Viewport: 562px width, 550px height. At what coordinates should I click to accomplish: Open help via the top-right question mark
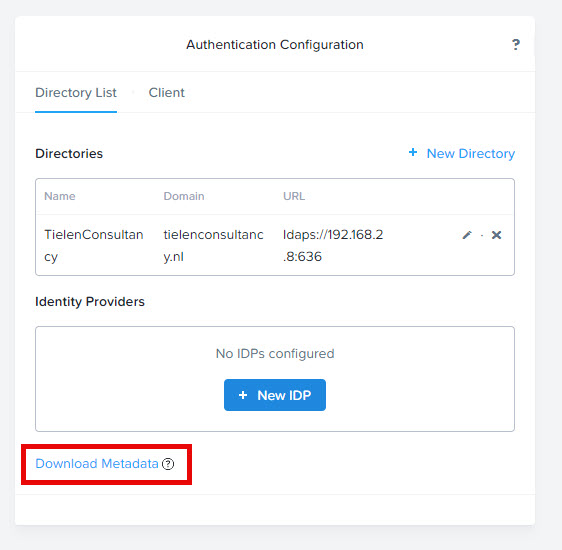pos(515,44)
